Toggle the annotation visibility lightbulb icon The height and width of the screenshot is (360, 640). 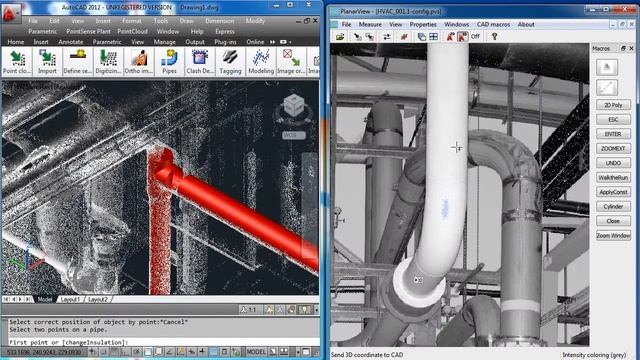coord(304,310)
